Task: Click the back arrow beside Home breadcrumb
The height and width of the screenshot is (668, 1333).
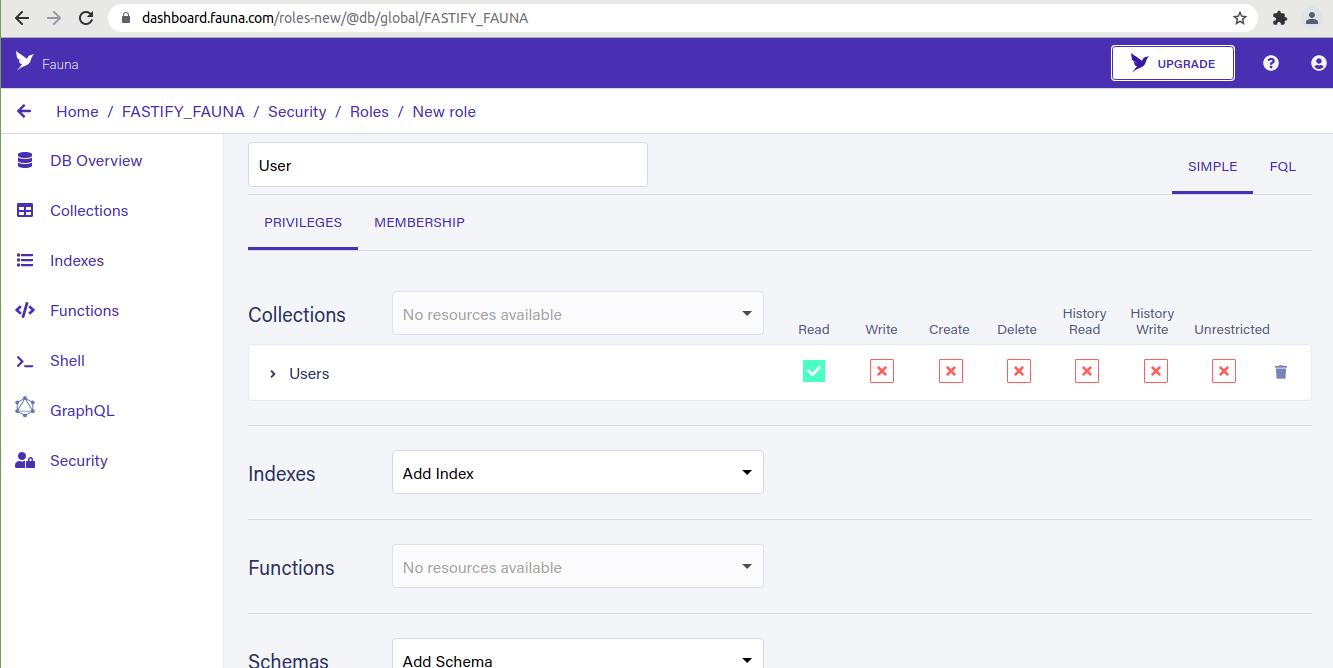Action: pos(24,111)
